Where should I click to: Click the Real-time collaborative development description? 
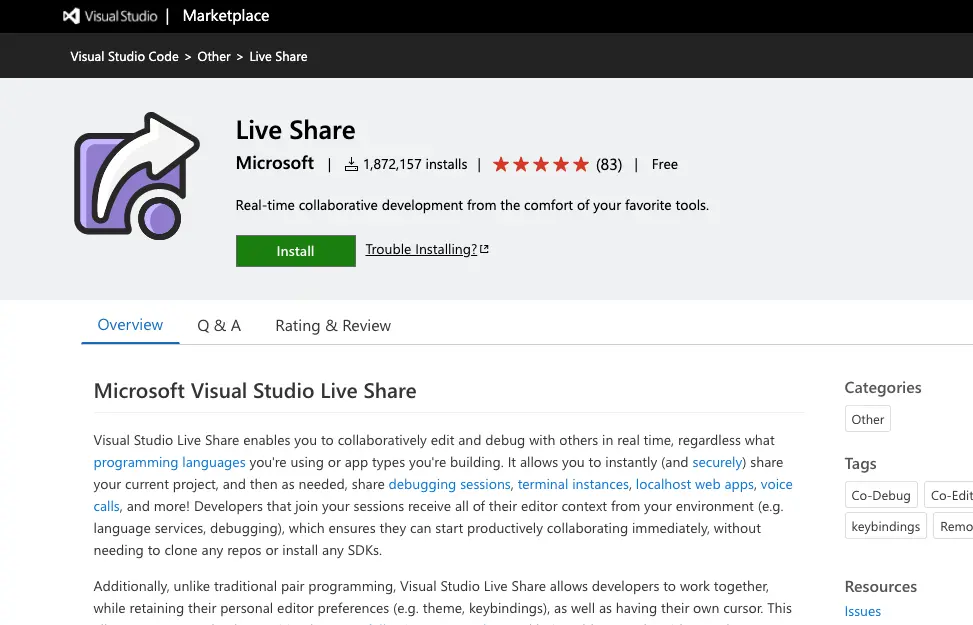coord(472,205)
